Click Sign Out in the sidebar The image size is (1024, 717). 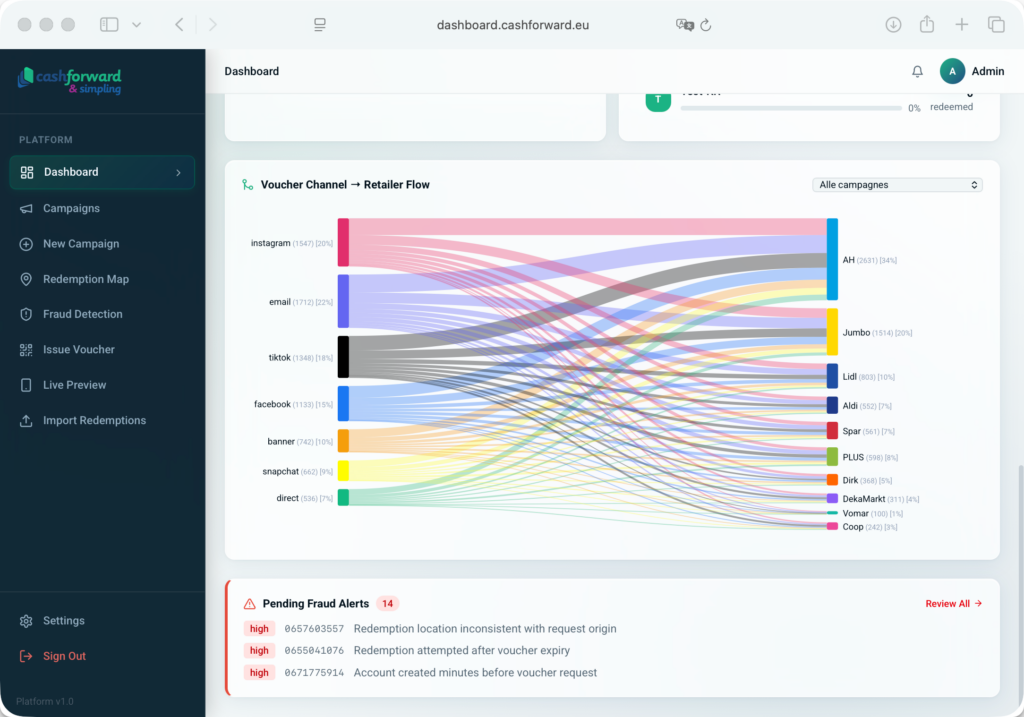pyautogui.click(x=63, y=656)
